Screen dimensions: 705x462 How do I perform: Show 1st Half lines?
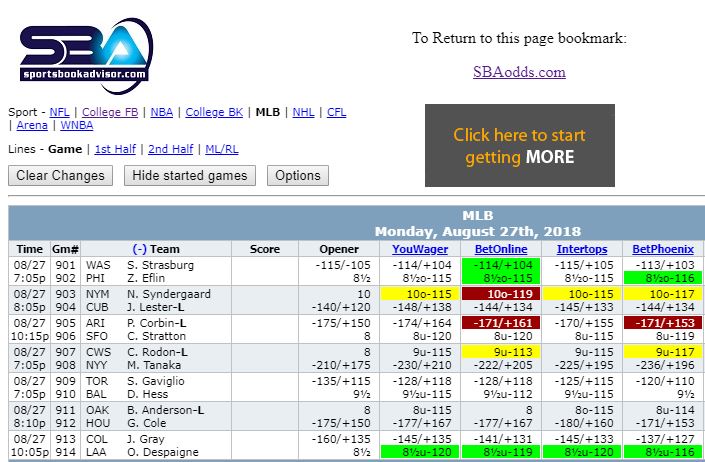coord(115,149)
